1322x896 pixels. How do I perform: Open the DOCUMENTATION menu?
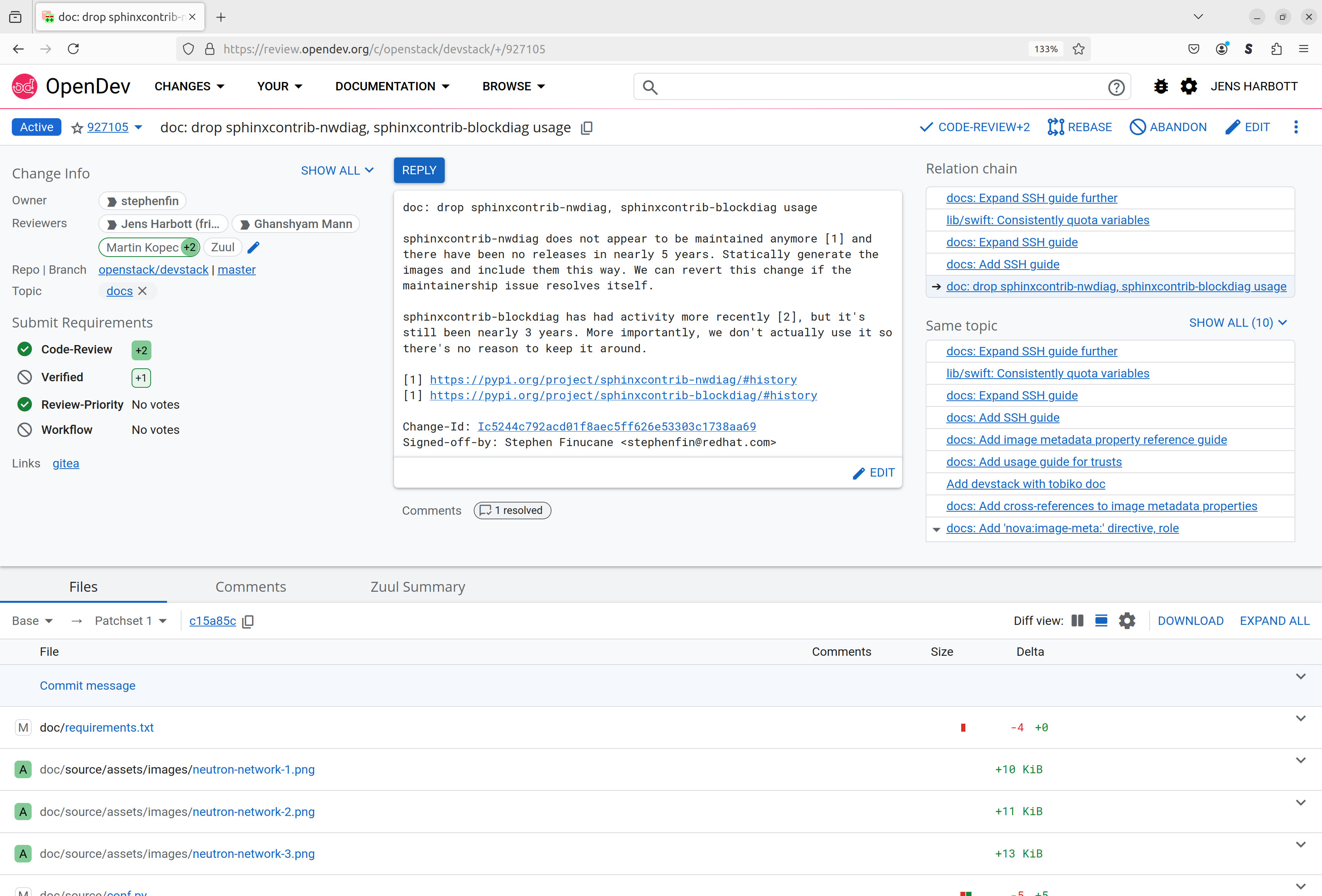(x=392, y=87)
